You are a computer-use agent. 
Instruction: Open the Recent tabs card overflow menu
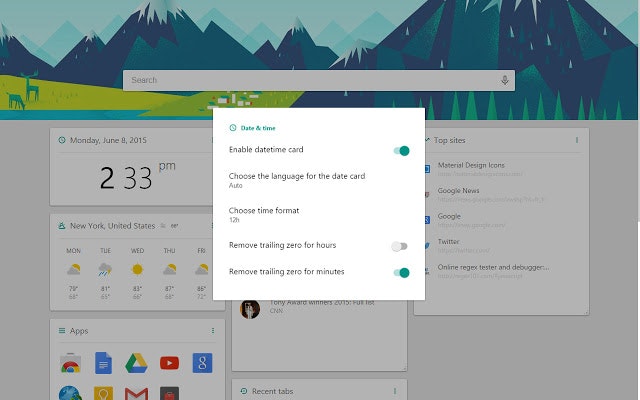[395, 391]
